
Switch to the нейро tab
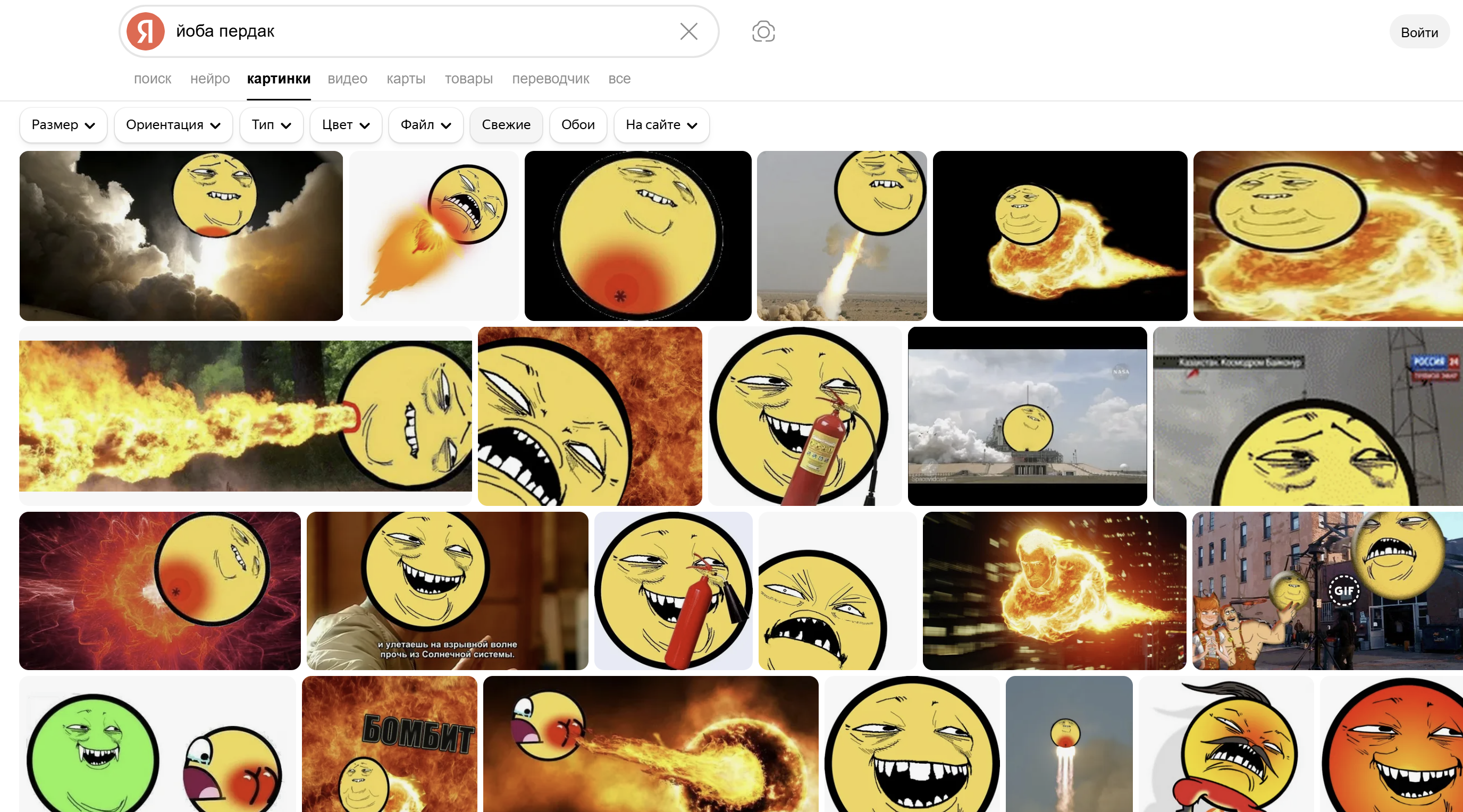[x=209, y=79]
